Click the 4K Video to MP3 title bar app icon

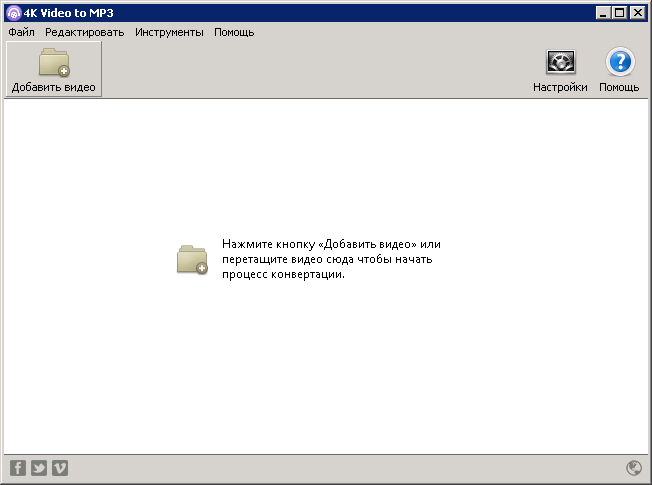pyautogui.click(x=14, y=13)
